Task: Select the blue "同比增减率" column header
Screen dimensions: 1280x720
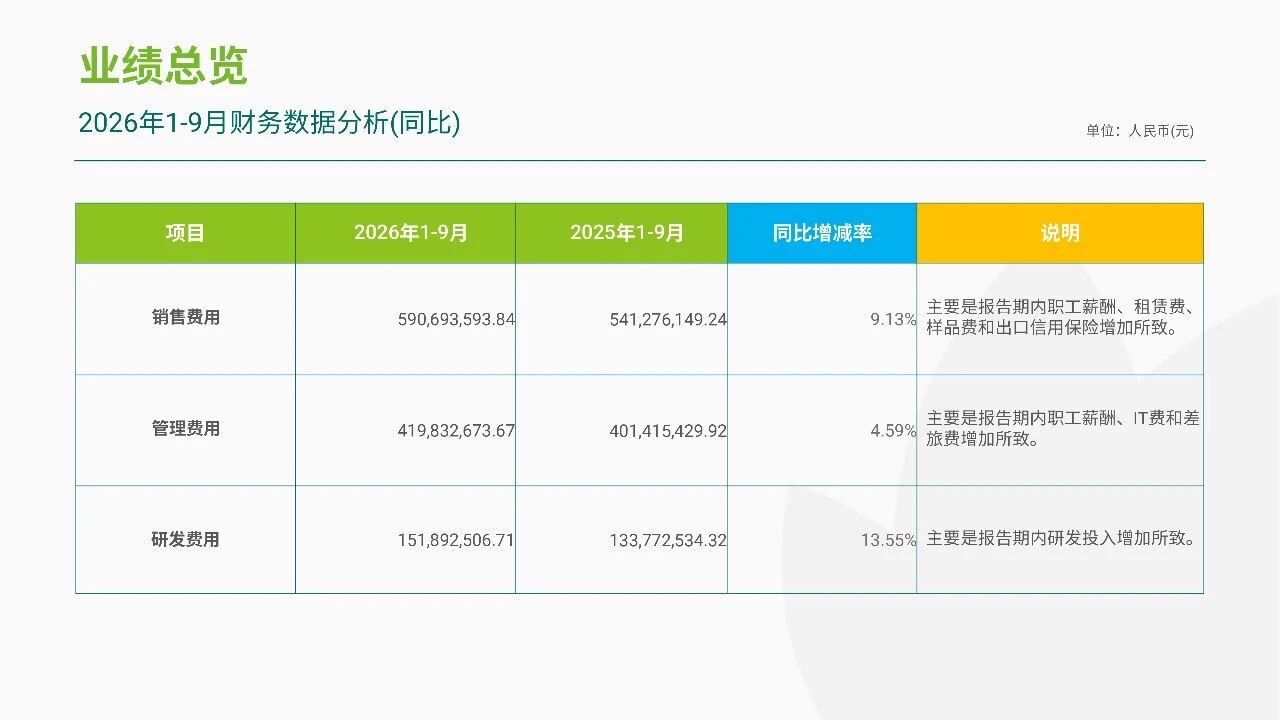Action: click(822, 233)
